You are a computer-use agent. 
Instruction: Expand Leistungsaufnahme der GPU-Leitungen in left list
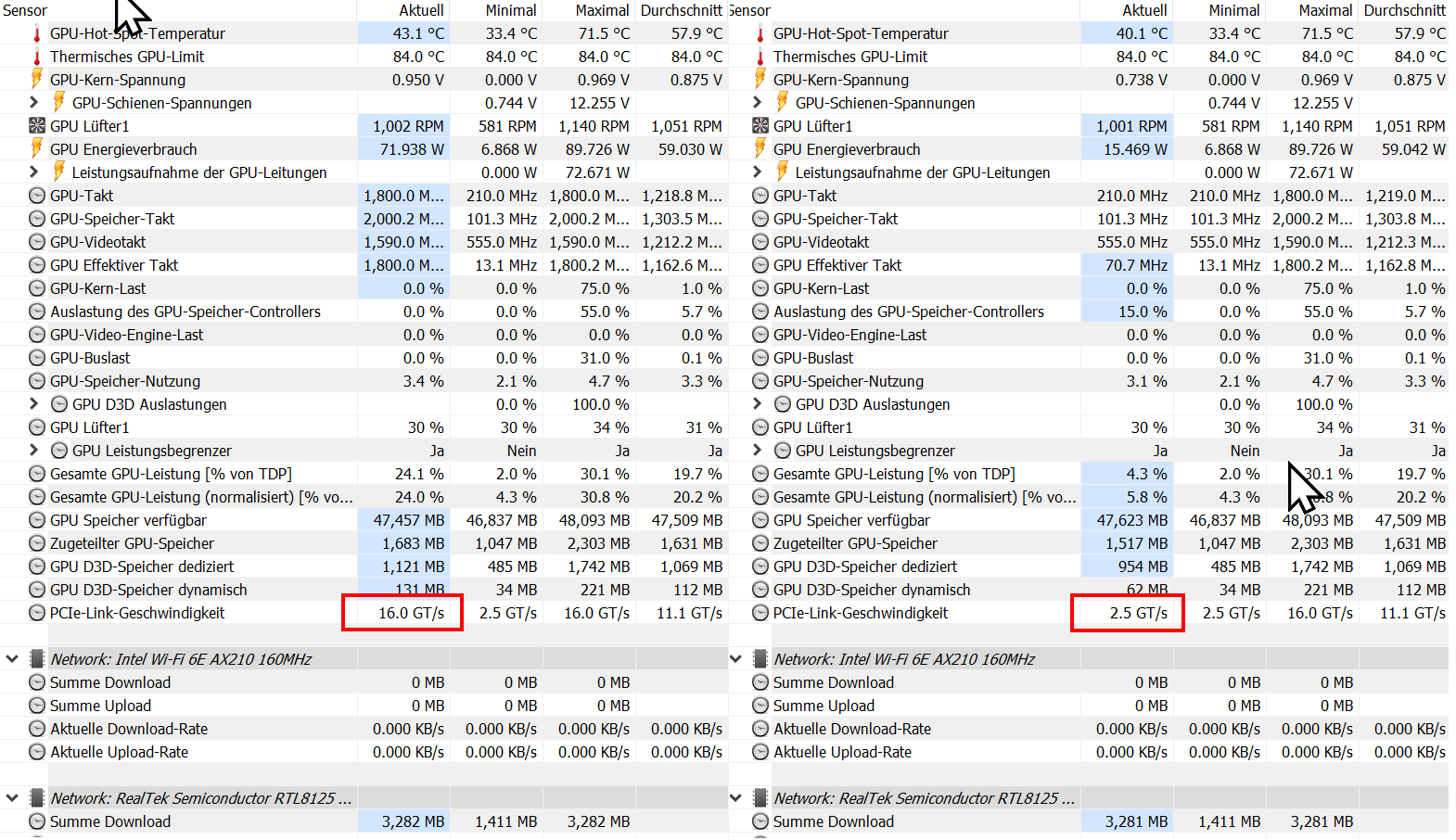click(x=34, y=172)
